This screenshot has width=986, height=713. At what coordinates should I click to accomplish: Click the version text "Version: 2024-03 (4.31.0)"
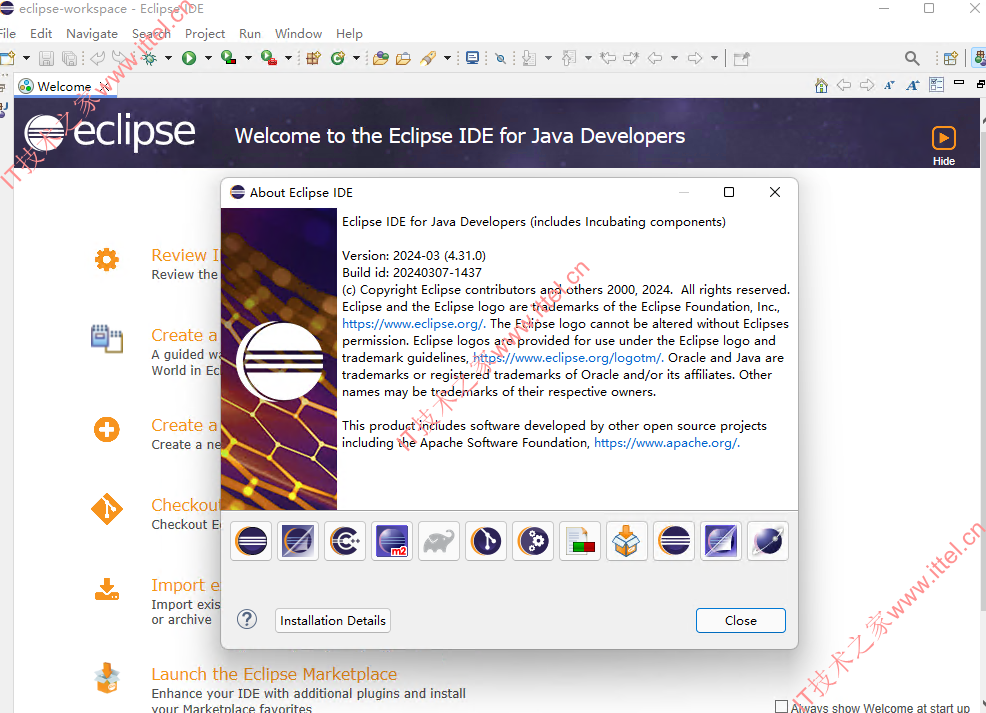[414, 256]
